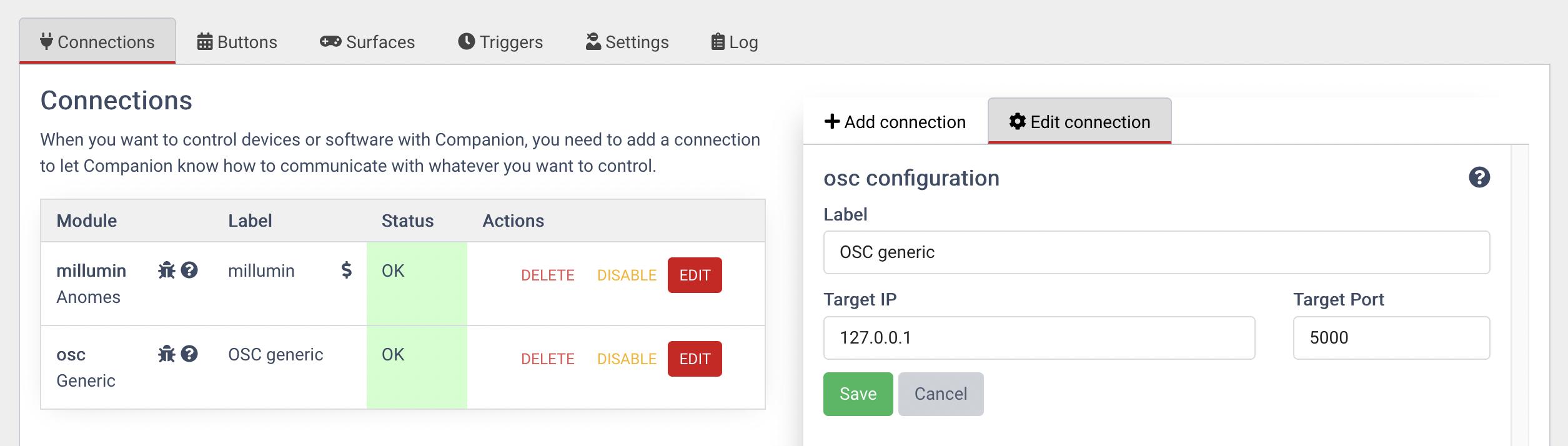This screenshot has width=1568, height=446.
Task: View the Log tab
Action: (x=735, y=42)
